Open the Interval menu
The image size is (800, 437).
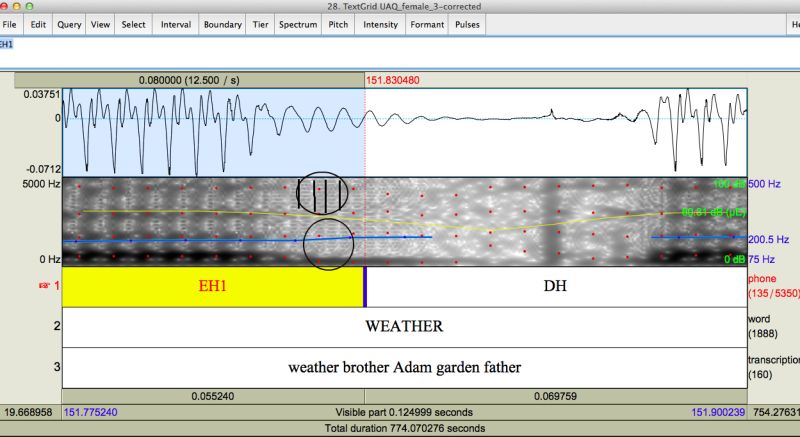176,24
